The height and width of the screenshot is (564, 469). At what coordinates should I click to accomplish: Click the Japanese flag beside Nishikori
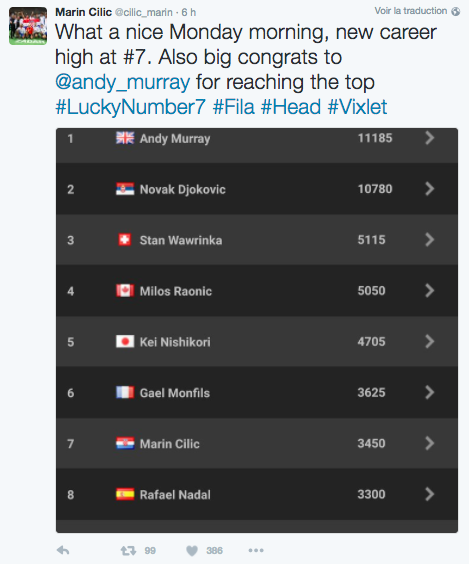(125, 341)
